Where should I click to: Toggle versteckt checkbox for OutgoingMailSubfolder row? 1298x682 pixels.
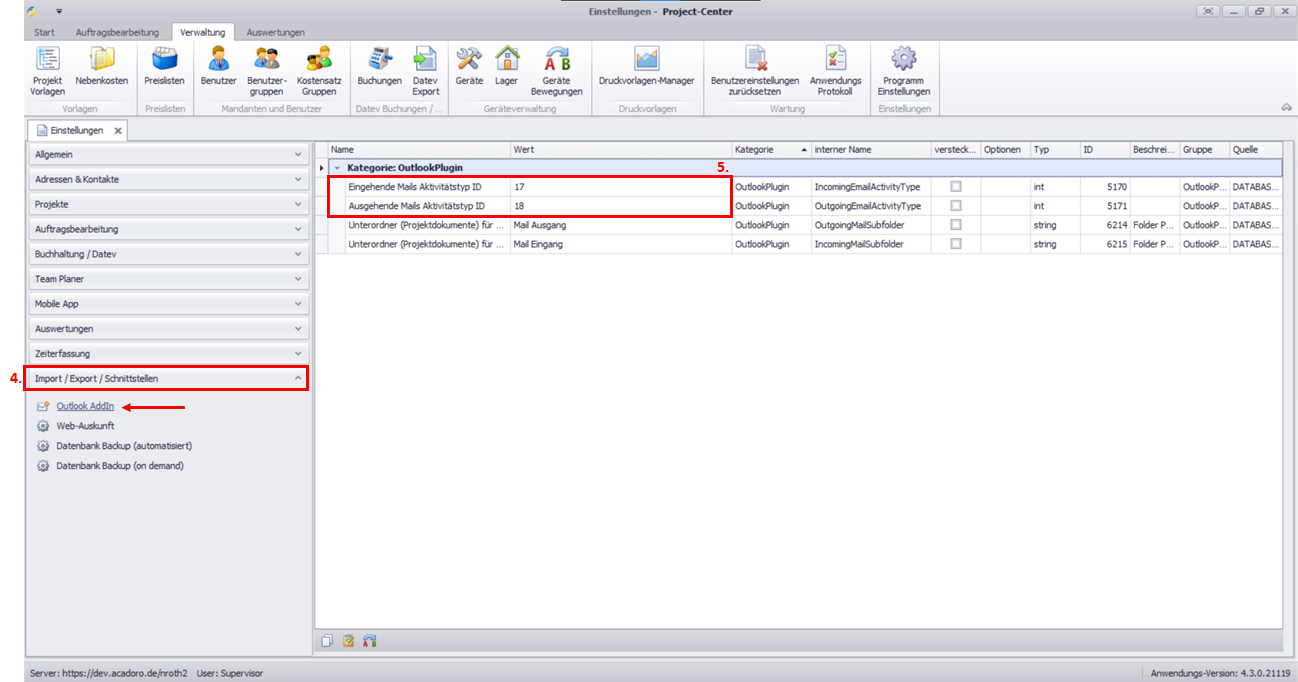[956, 225]
